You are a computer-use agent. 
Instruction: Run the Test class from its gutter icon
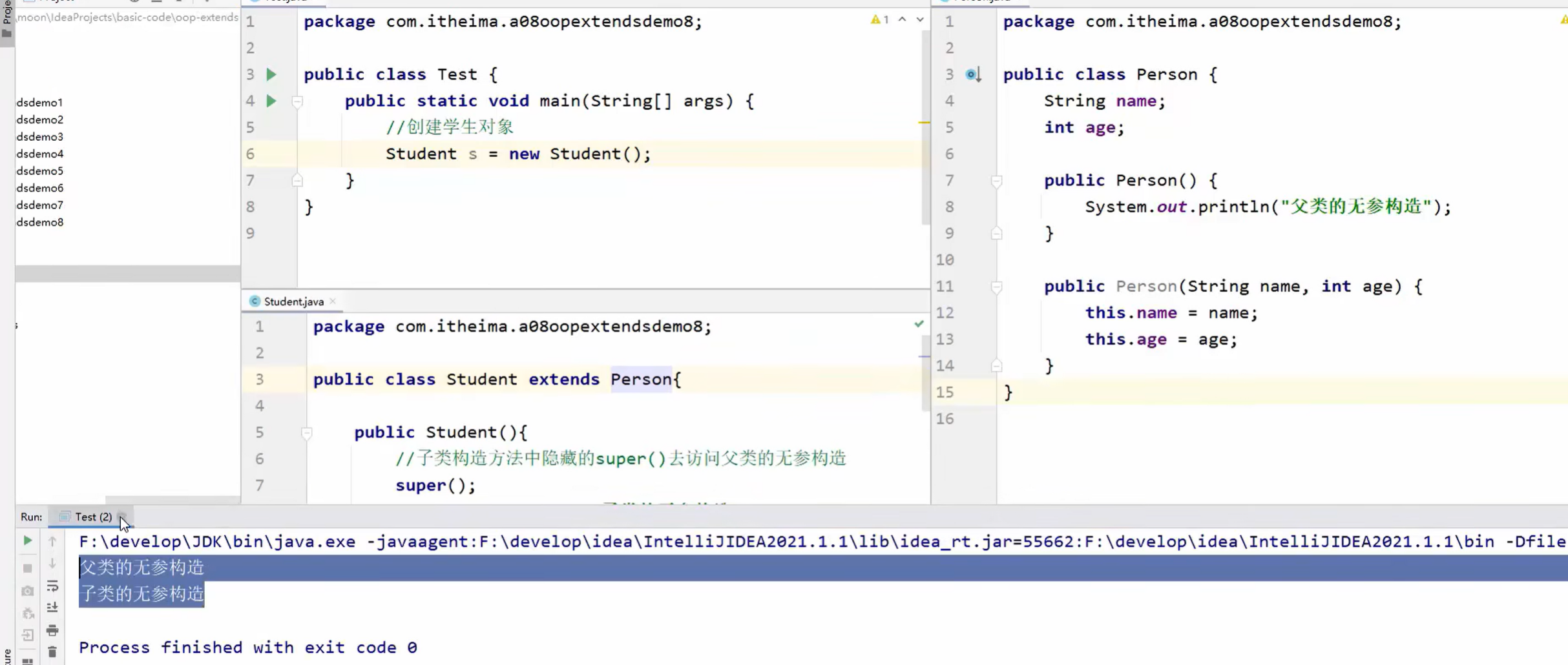point(271,74)
